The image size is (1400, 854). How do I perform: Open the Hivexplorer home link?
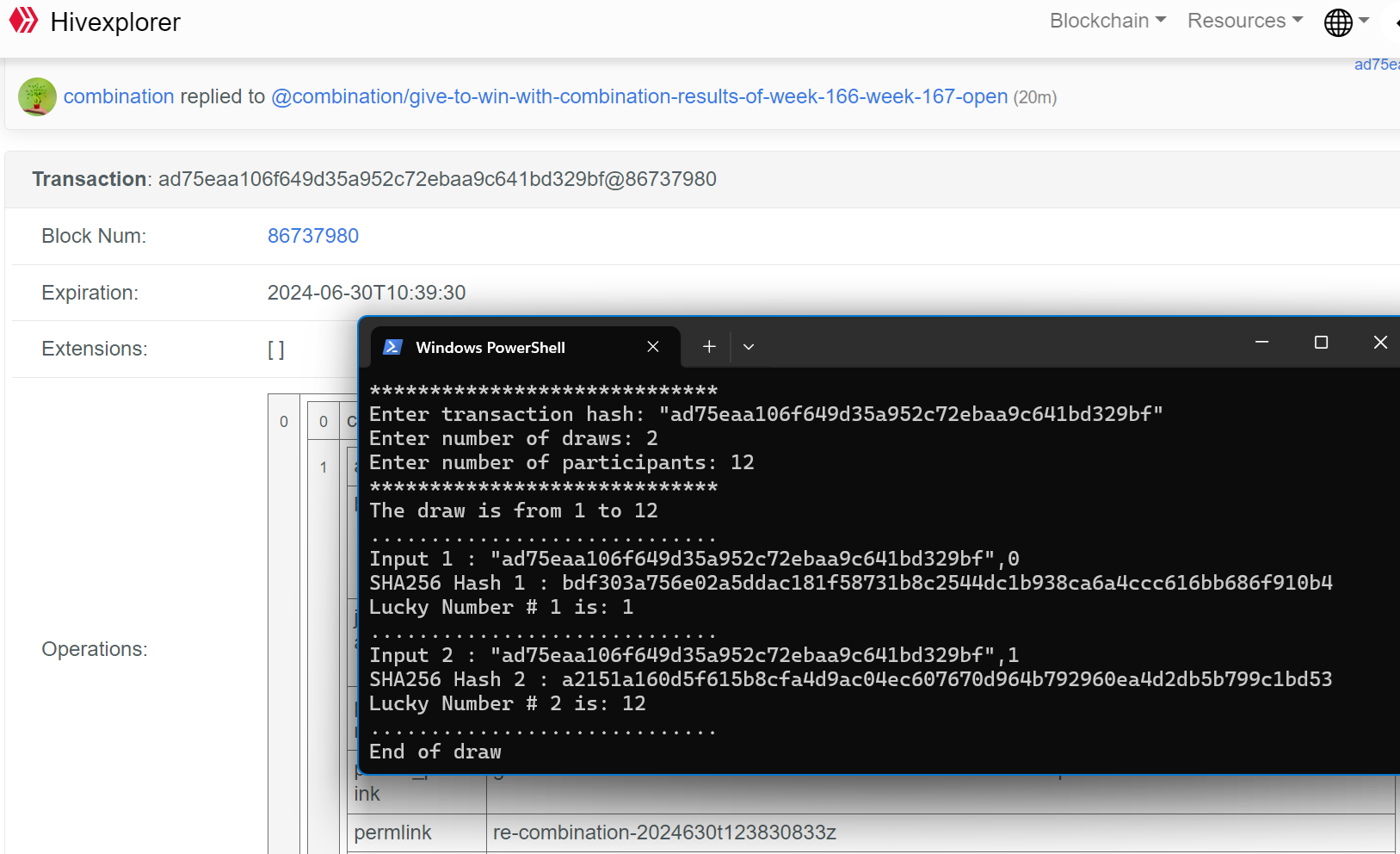tap(115, 22)
